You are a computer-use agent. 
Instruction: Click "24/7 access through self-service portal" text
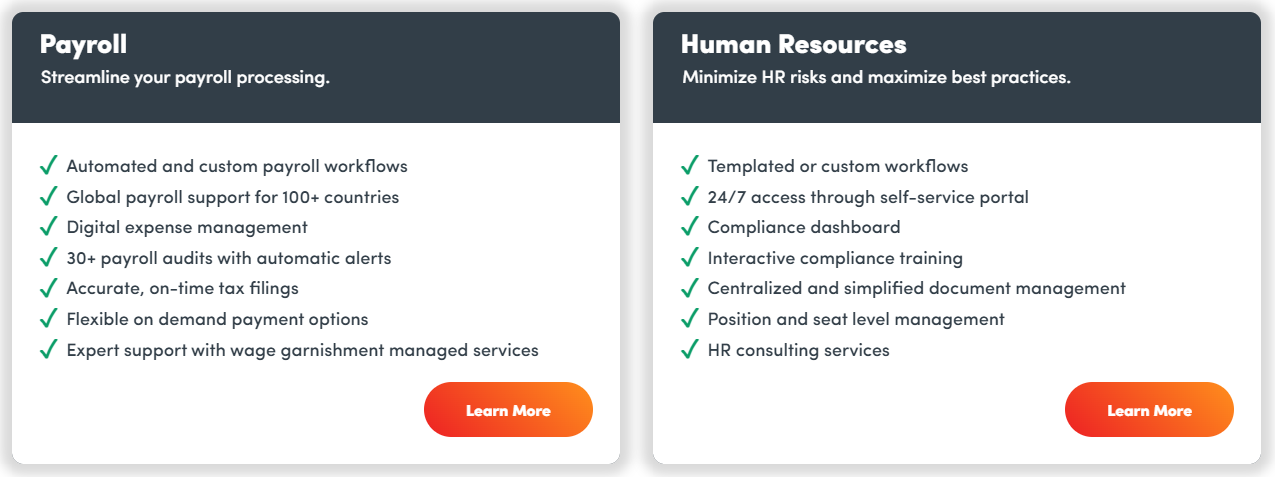point(868,197)
